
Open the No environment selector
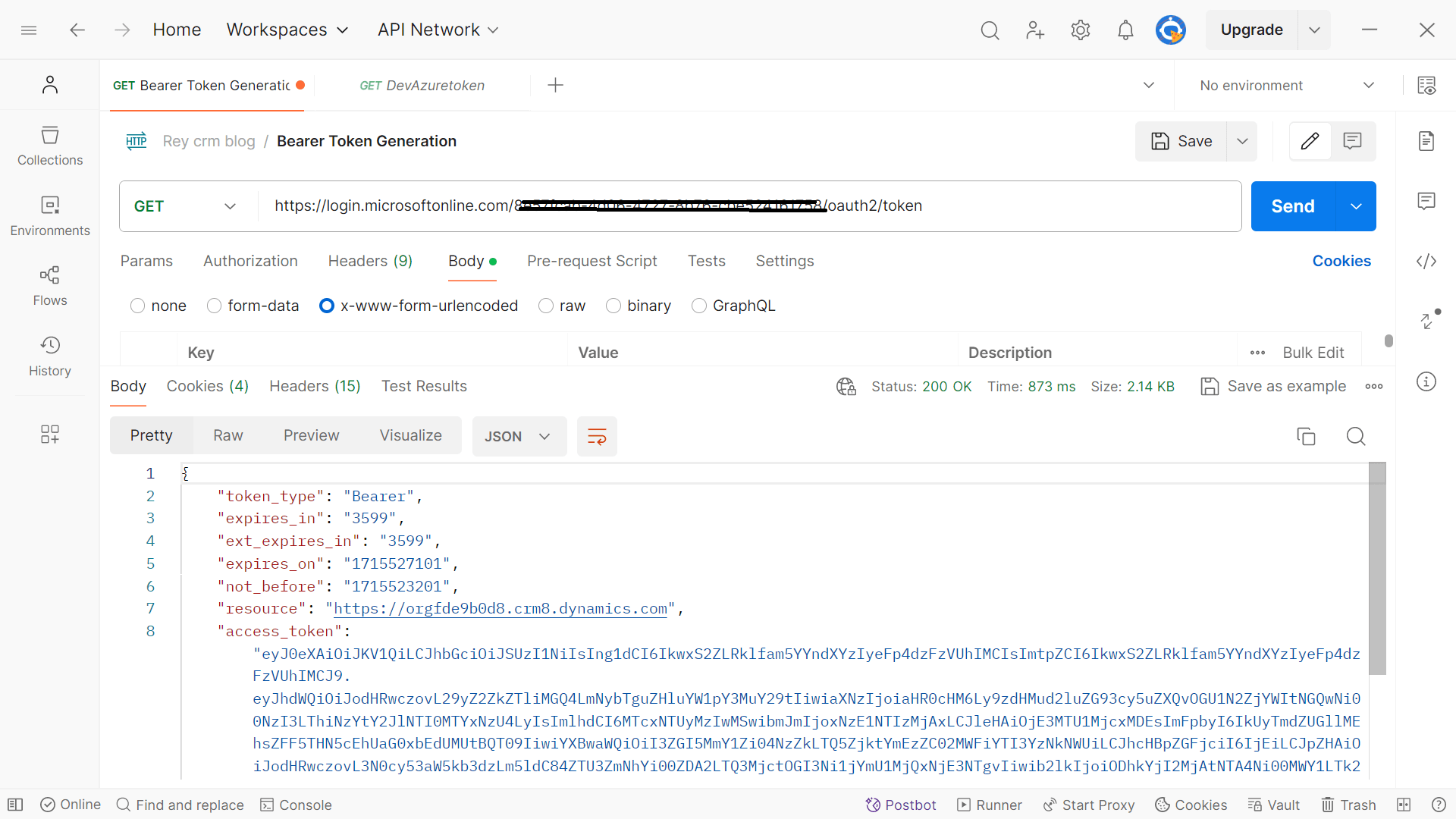pyautogui.click(x=1287, y=86)
